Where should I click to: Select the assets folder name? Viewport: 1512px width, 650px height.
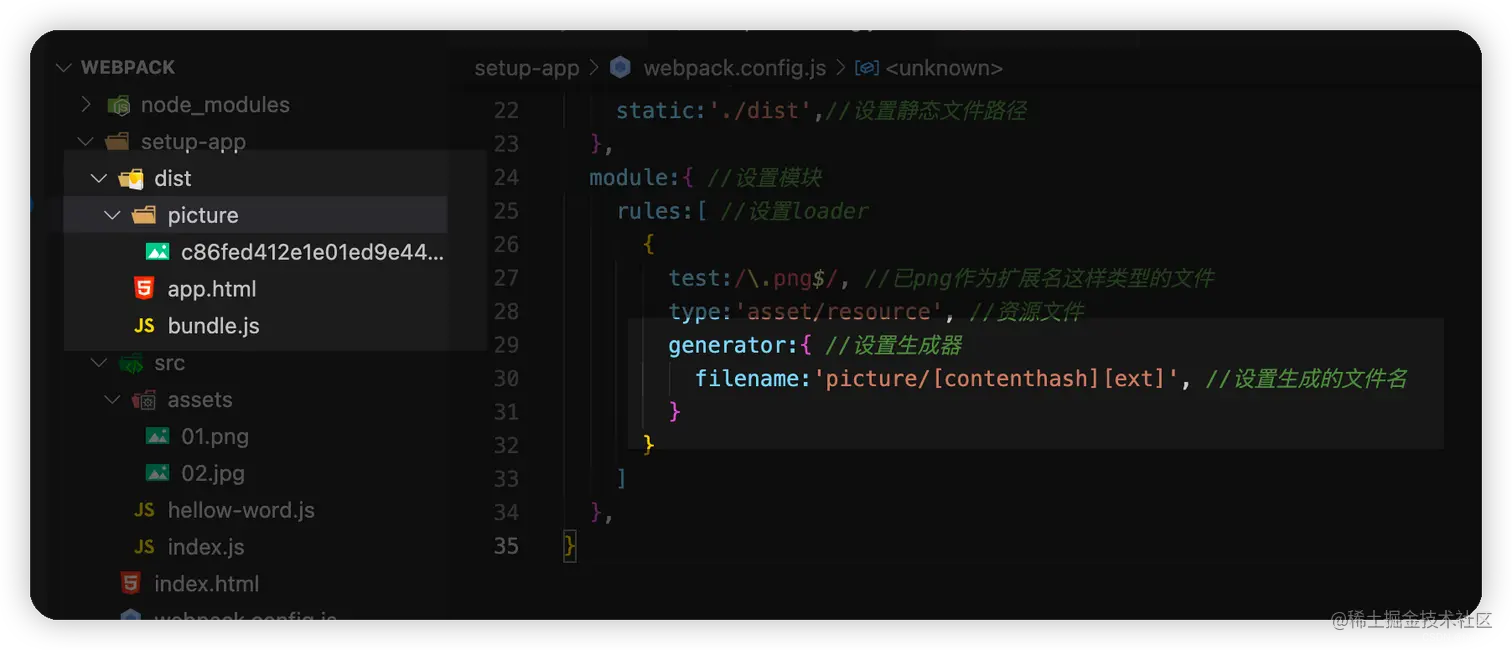200,400
